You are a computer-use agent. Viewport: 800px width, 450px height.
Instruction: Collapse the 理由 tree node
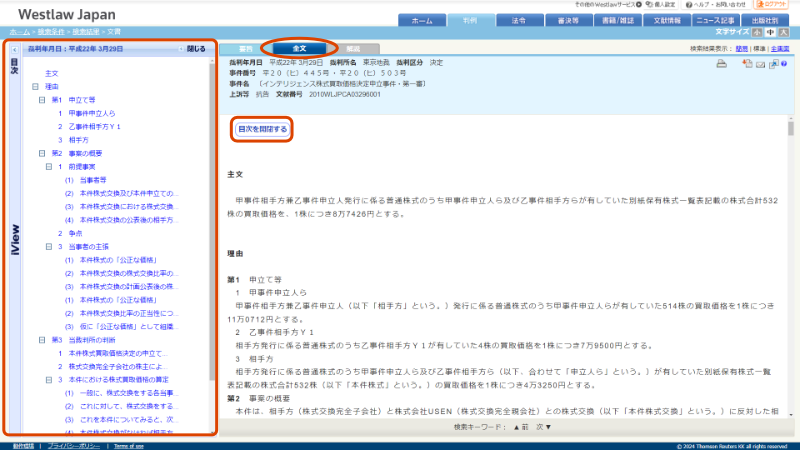click(x=35, y=87)
